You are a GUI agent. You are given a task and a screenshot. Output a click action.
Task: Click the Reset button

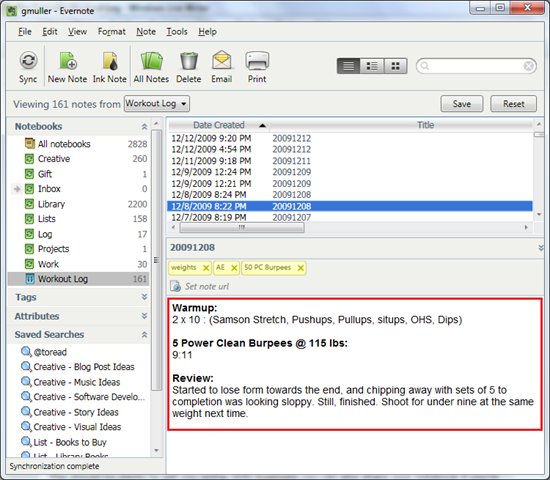[514, 104]
